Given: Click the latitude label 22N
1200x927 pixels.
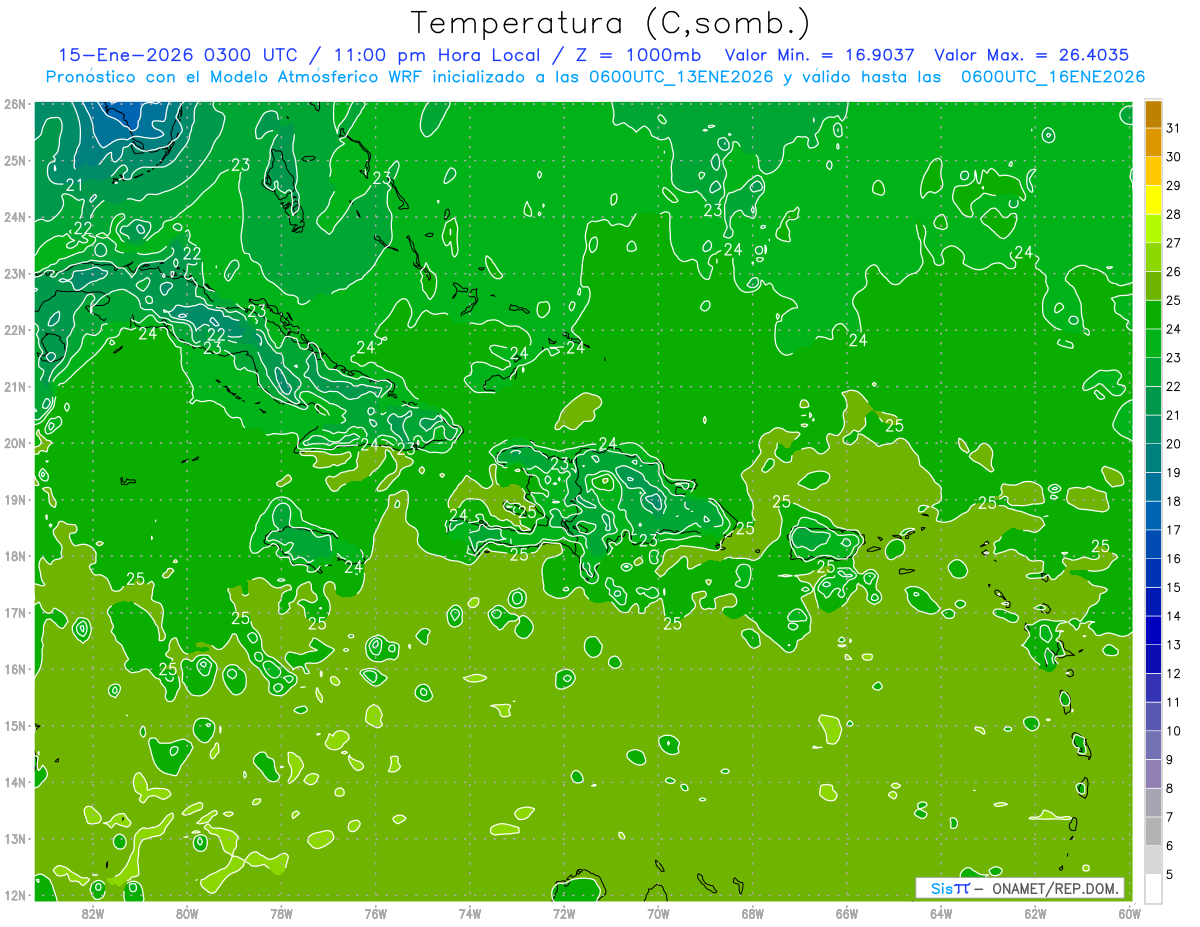Looking at the screenshot, I should [14, 330].
